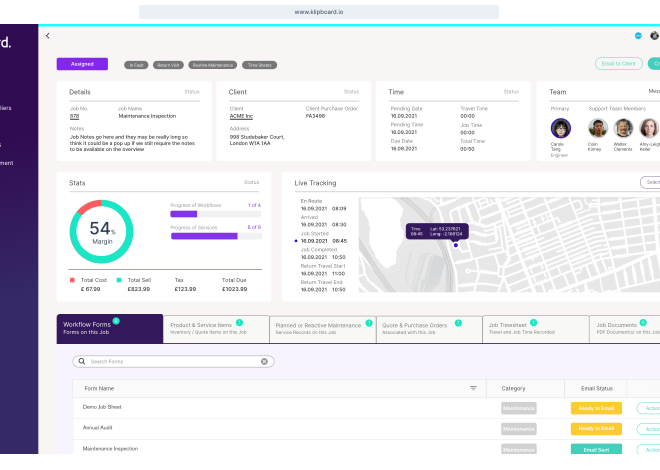Click Email Sent for Maintenance Inspection row

tap(596, 449)
